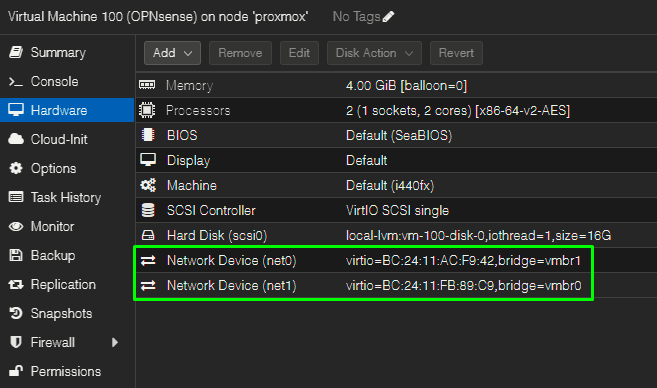Click the net1 network arrows icon
The image size is (657, 388).
(x=148, y=285)
